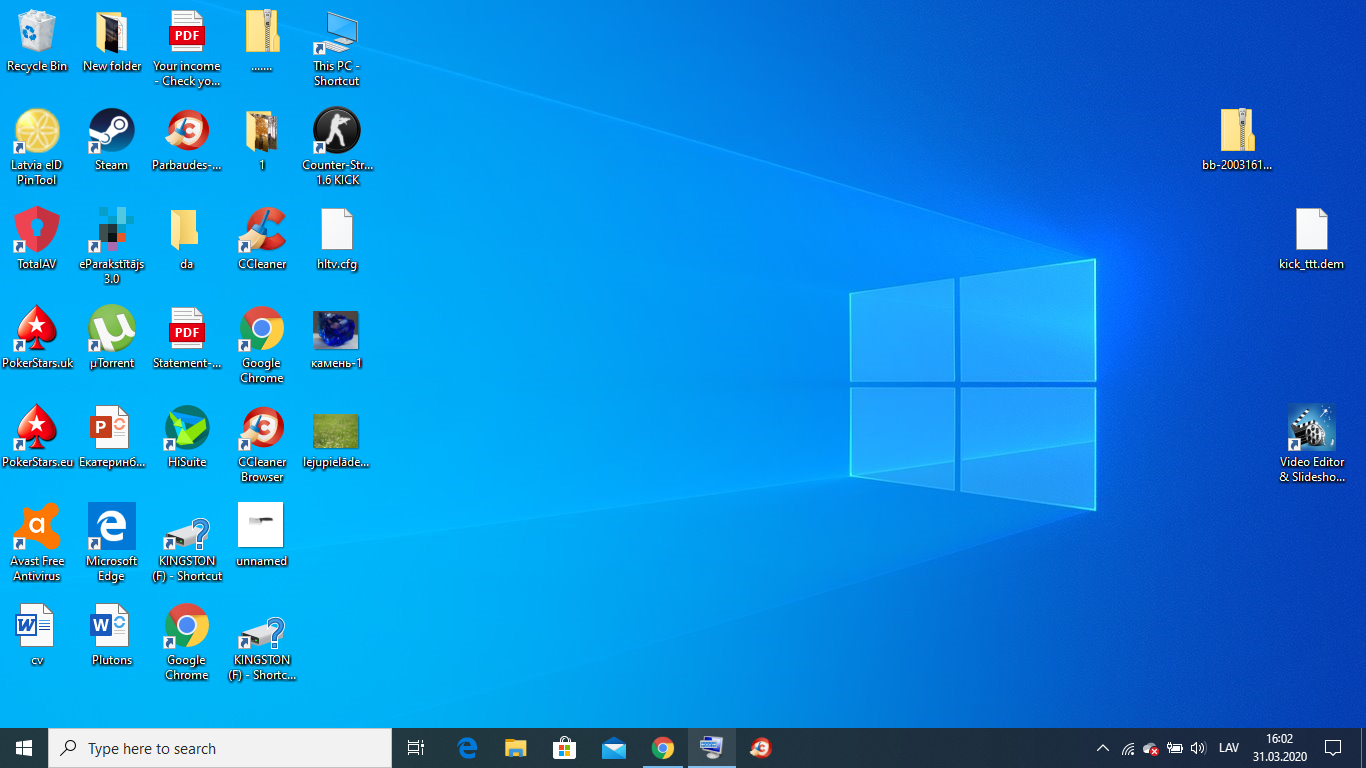Select the New folder desktop icon
The image size is (1366, 768).
112,42
